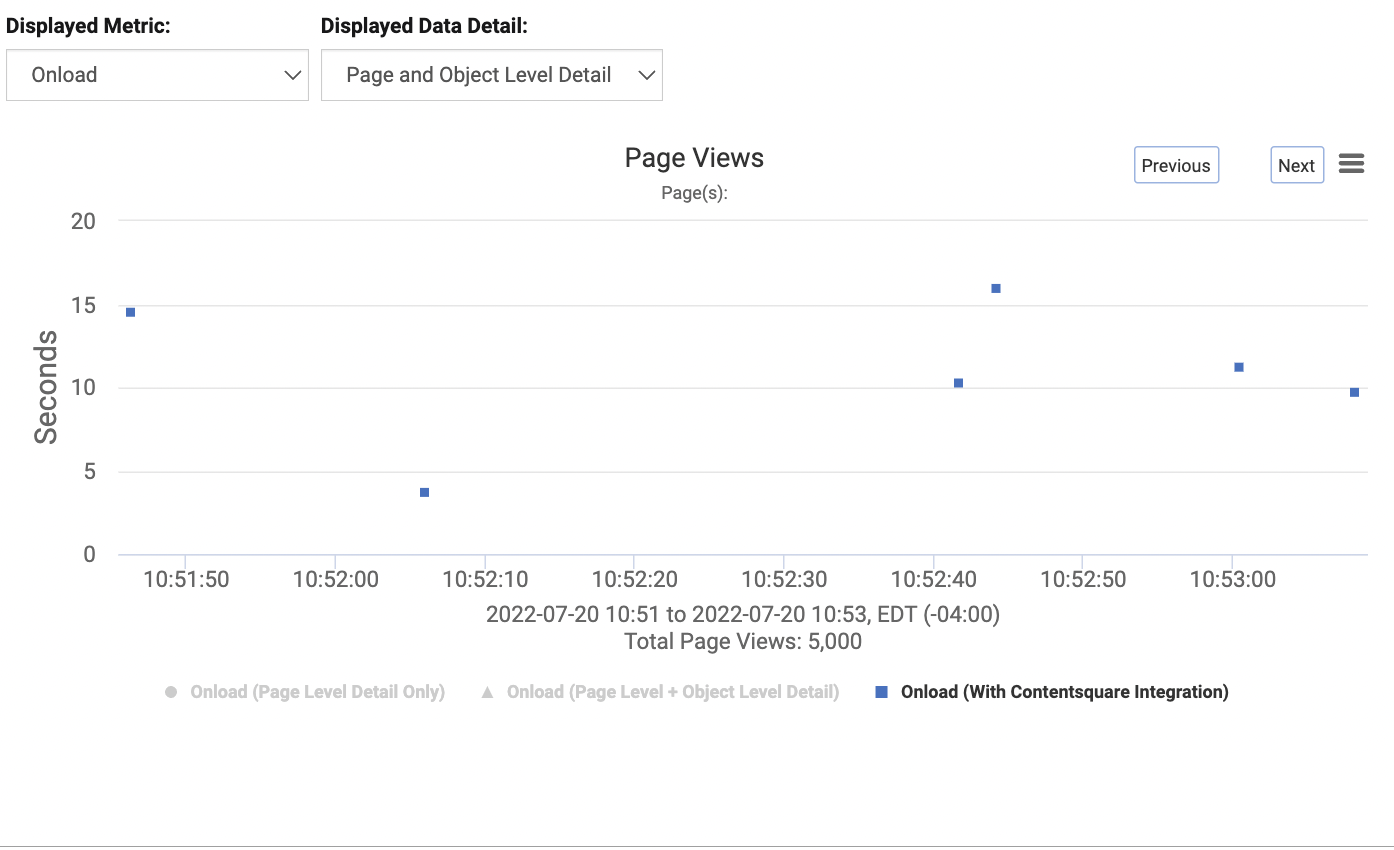
Task: Toggle Onload (With Contentsquare Integration) legend series
Action: (x=1051, y=692)
